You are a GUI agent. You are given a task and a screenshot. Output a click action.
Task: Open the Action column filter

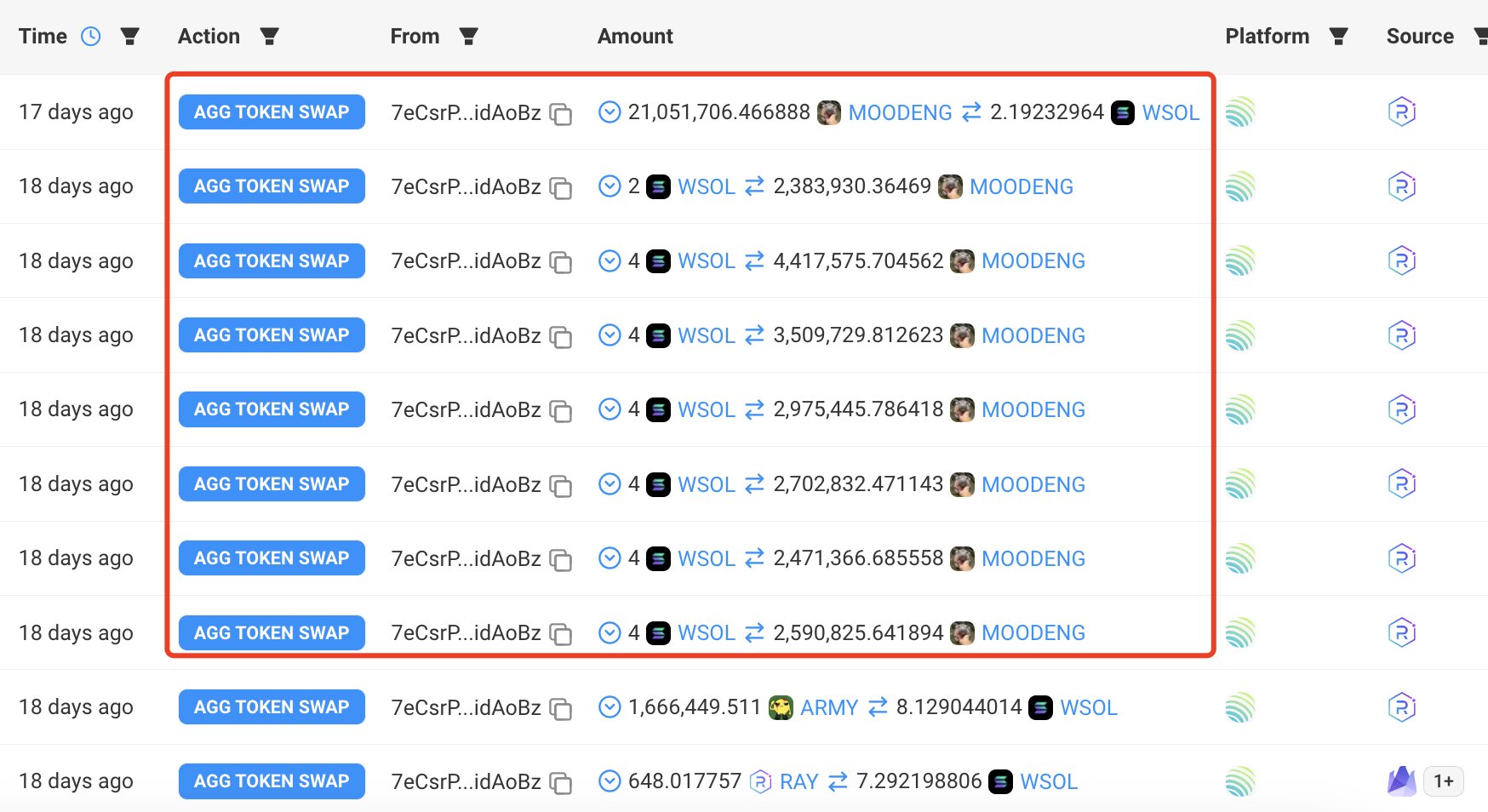click(269, 37)
